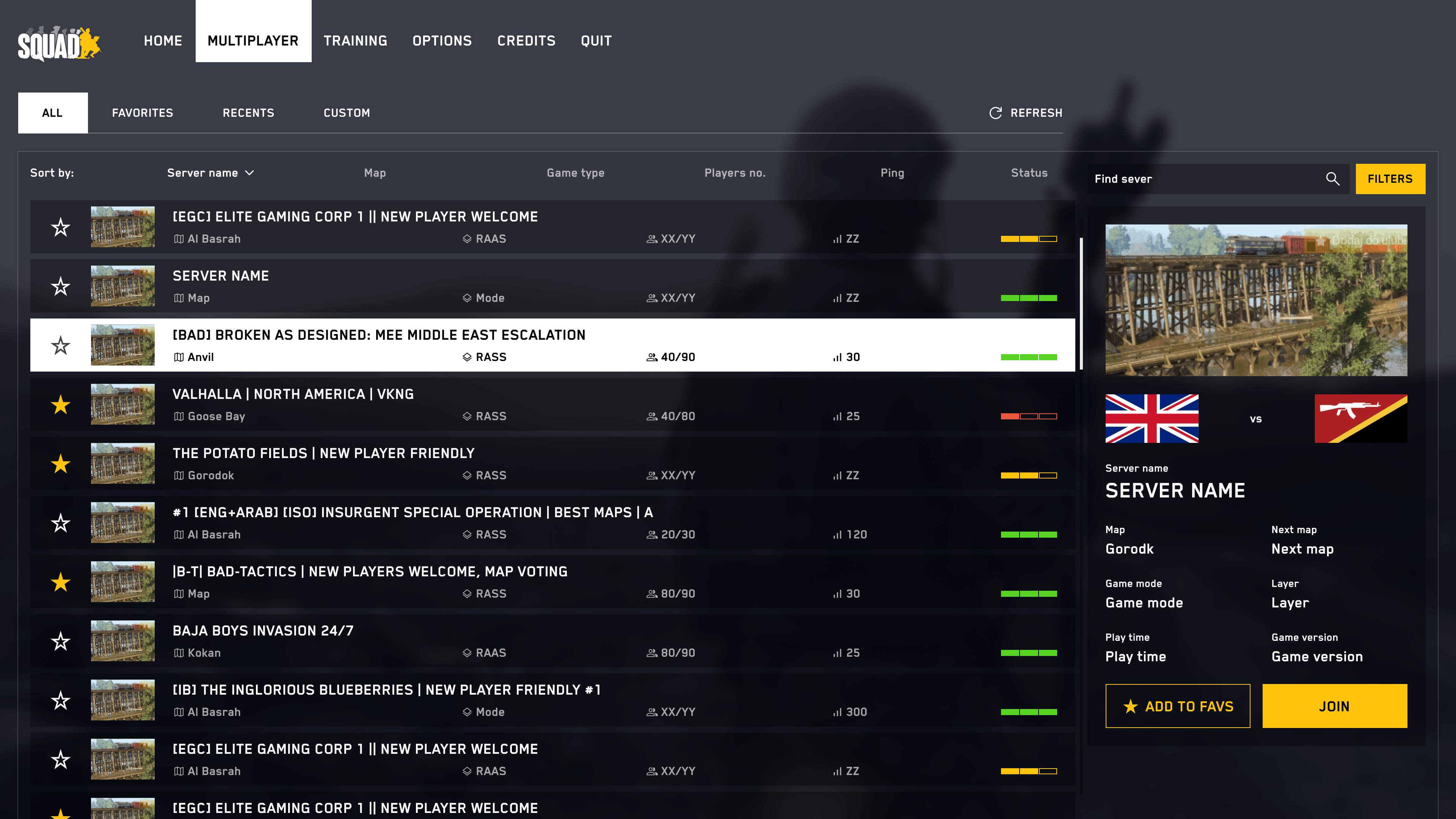Open the FILTERS panel
The height and width of the screenshot is (819, 1456).
click(1390, 179)
